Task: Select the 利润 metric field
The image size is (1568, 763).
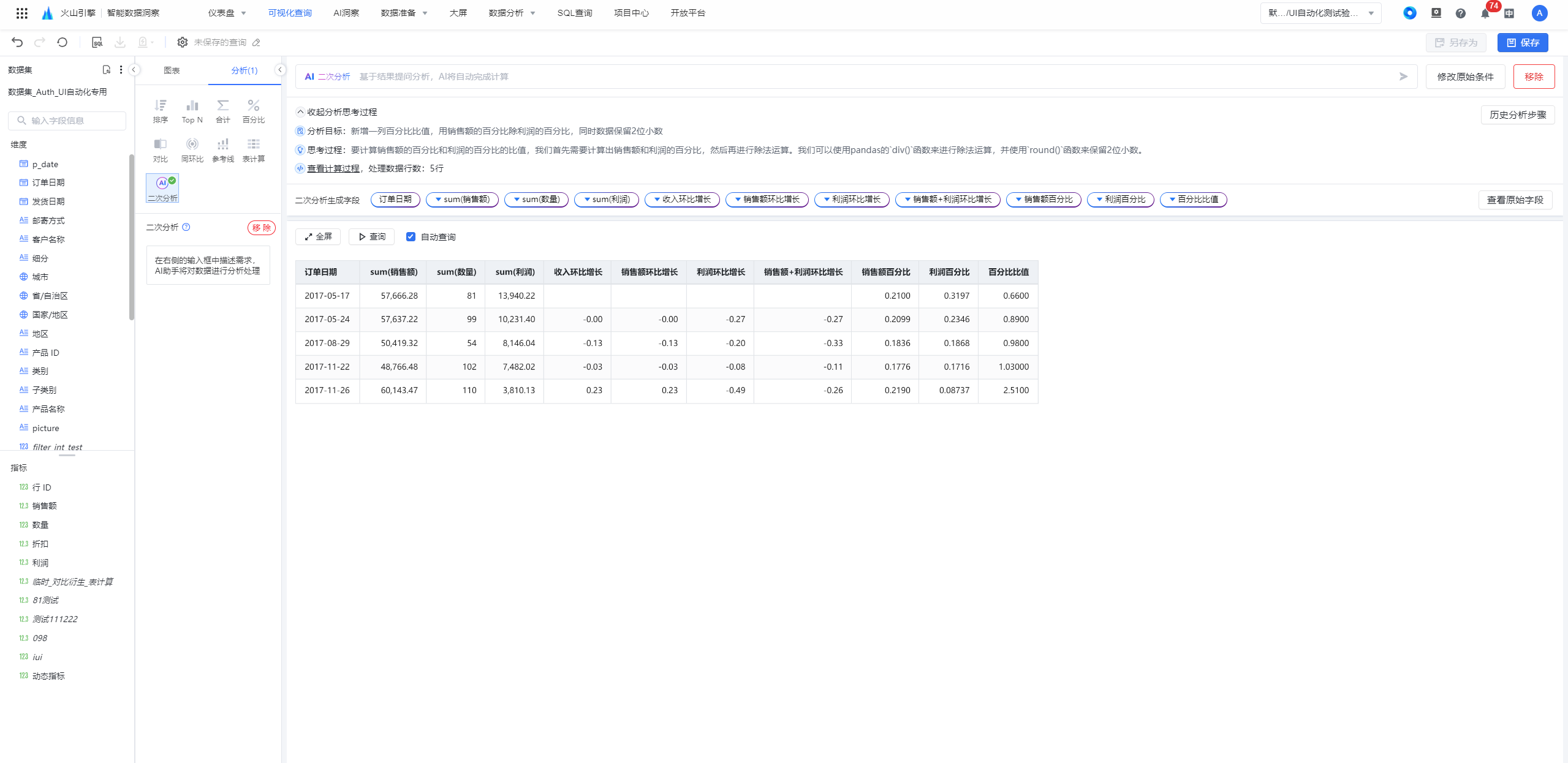Action: tap(40, 563)
